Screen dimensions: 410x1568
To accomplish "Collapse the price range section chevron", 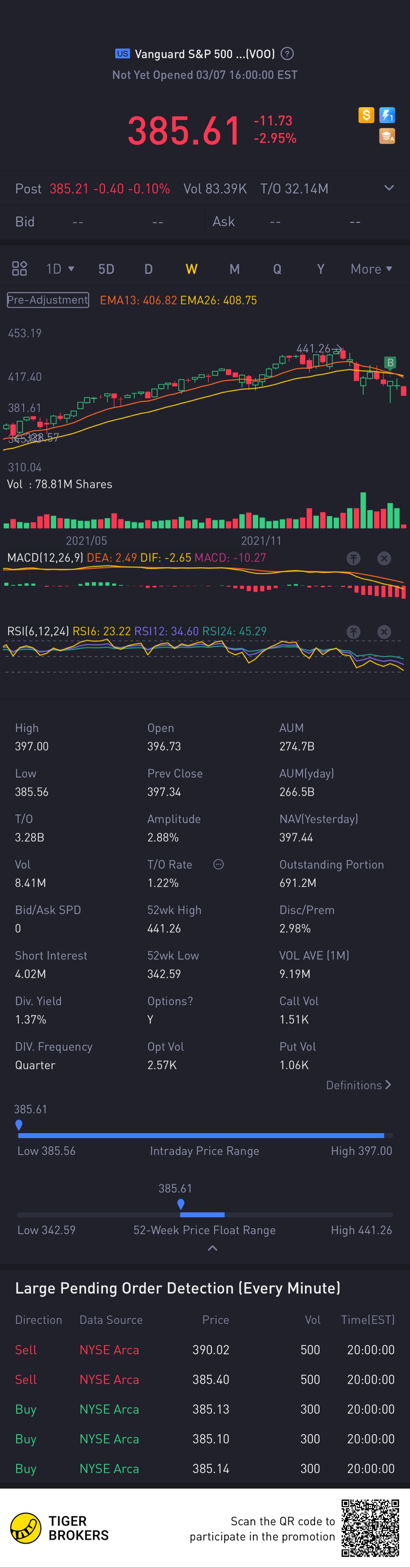I will [212, 1248].
